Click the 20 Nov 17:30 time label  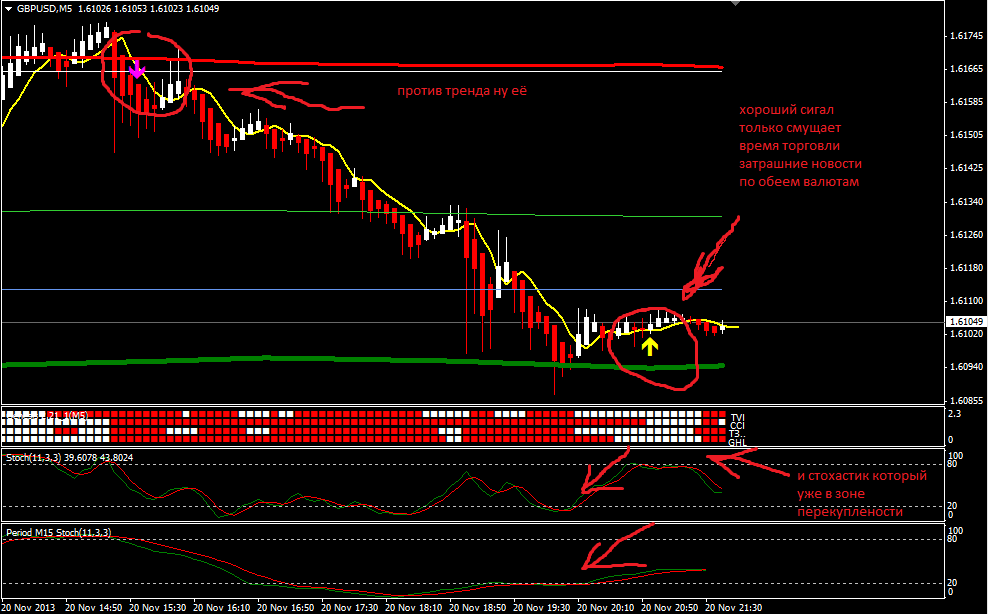pyautogui.click(x=349, y=608)
